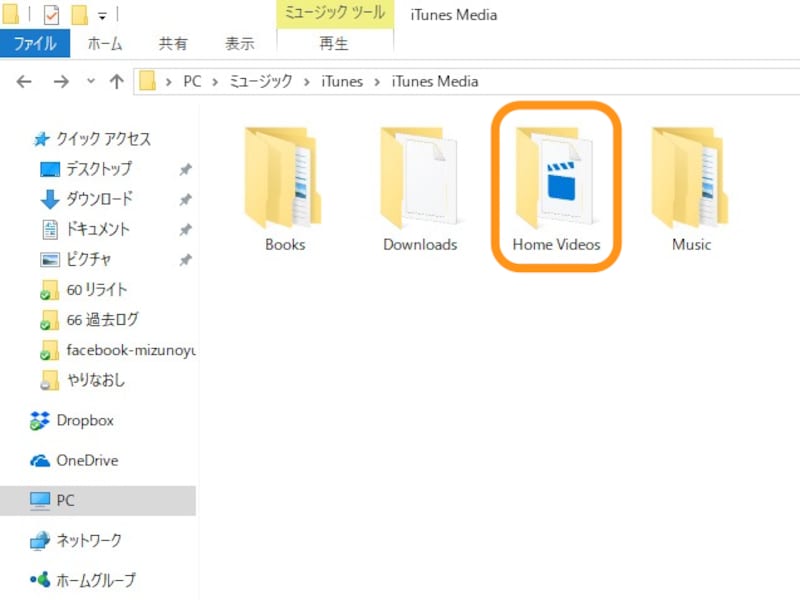Open the recent locations dropdown chevron
800x600 pixels.
coord(91,81)
